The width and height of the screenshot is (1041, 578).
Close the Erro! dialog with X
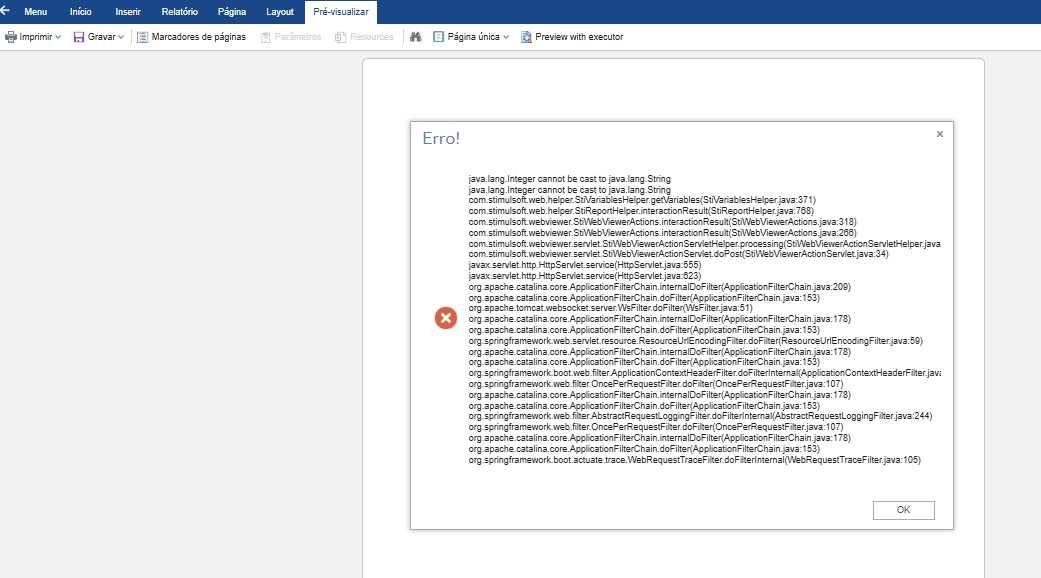click(x=939, y=134)
